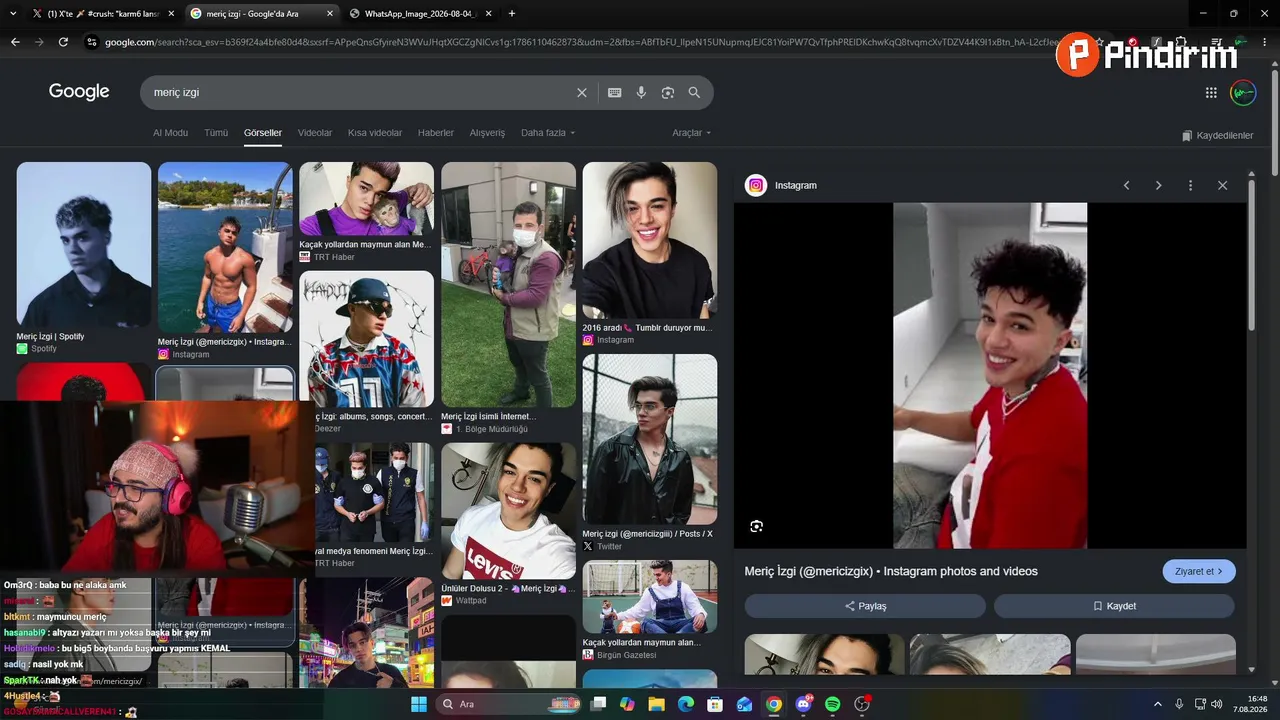Screen dimensions: 1280x720
Task: Close the Instagram image preview panel
Action: coord(1222,185)
